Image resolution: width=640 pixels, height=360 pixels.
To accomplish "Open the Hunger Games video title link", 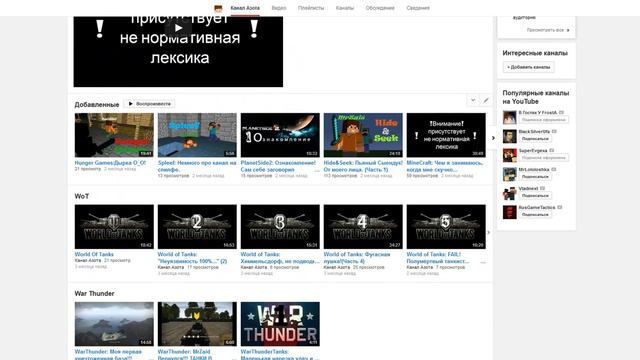I will (110, 162).
